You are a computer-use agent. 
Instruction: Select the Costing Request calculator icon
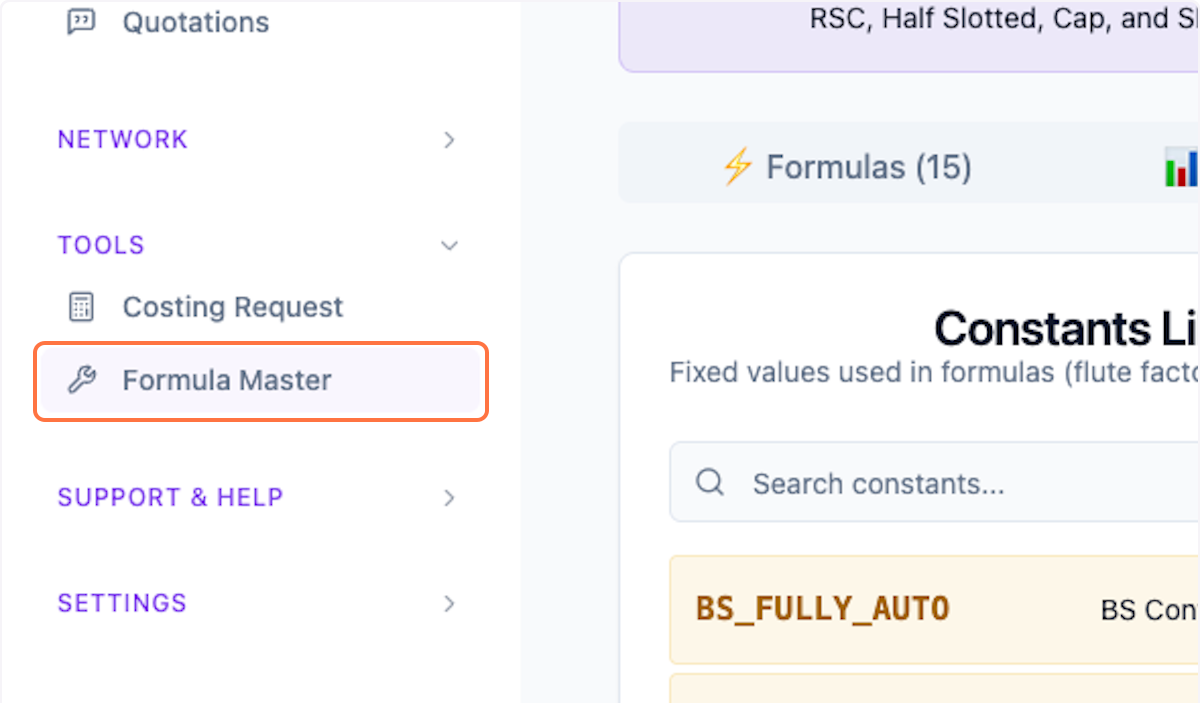(x=81, y=307)
